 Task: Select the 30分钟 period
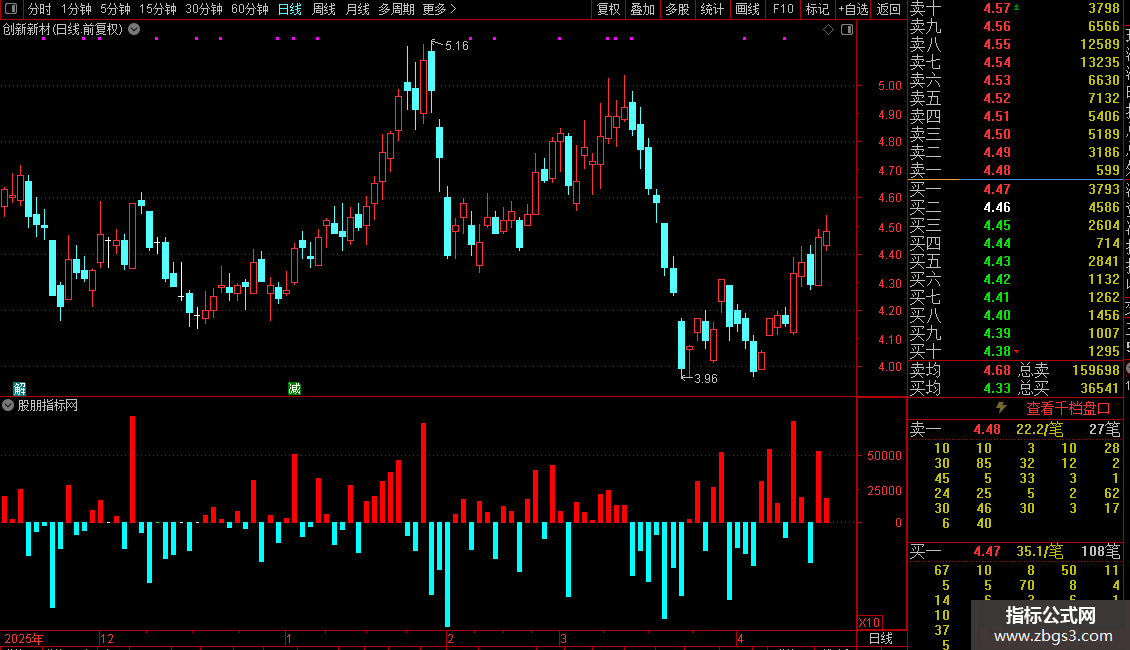(x=203, y=9)
